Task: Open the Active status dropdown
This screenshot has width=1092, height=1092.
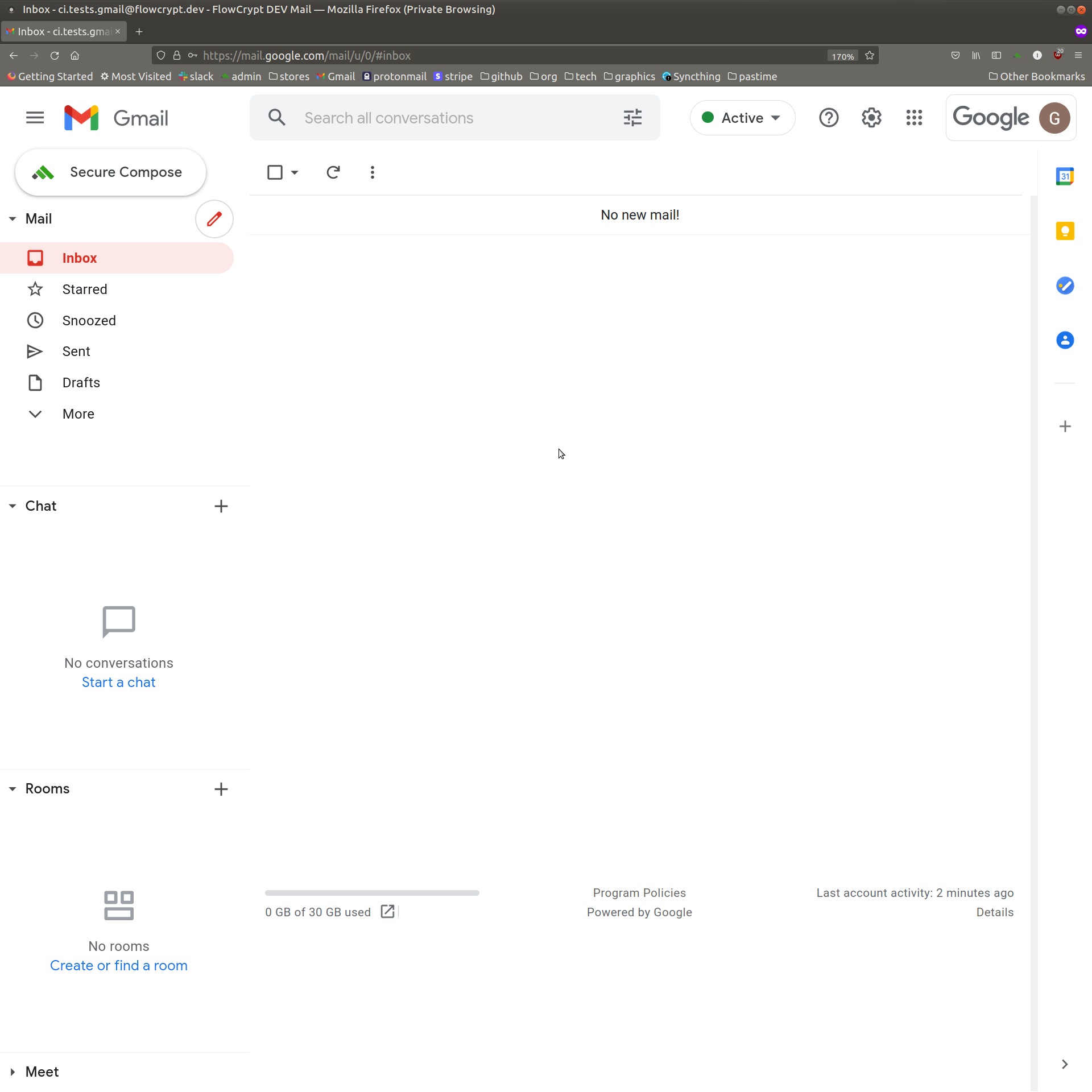Action: [x=742, y=118]
